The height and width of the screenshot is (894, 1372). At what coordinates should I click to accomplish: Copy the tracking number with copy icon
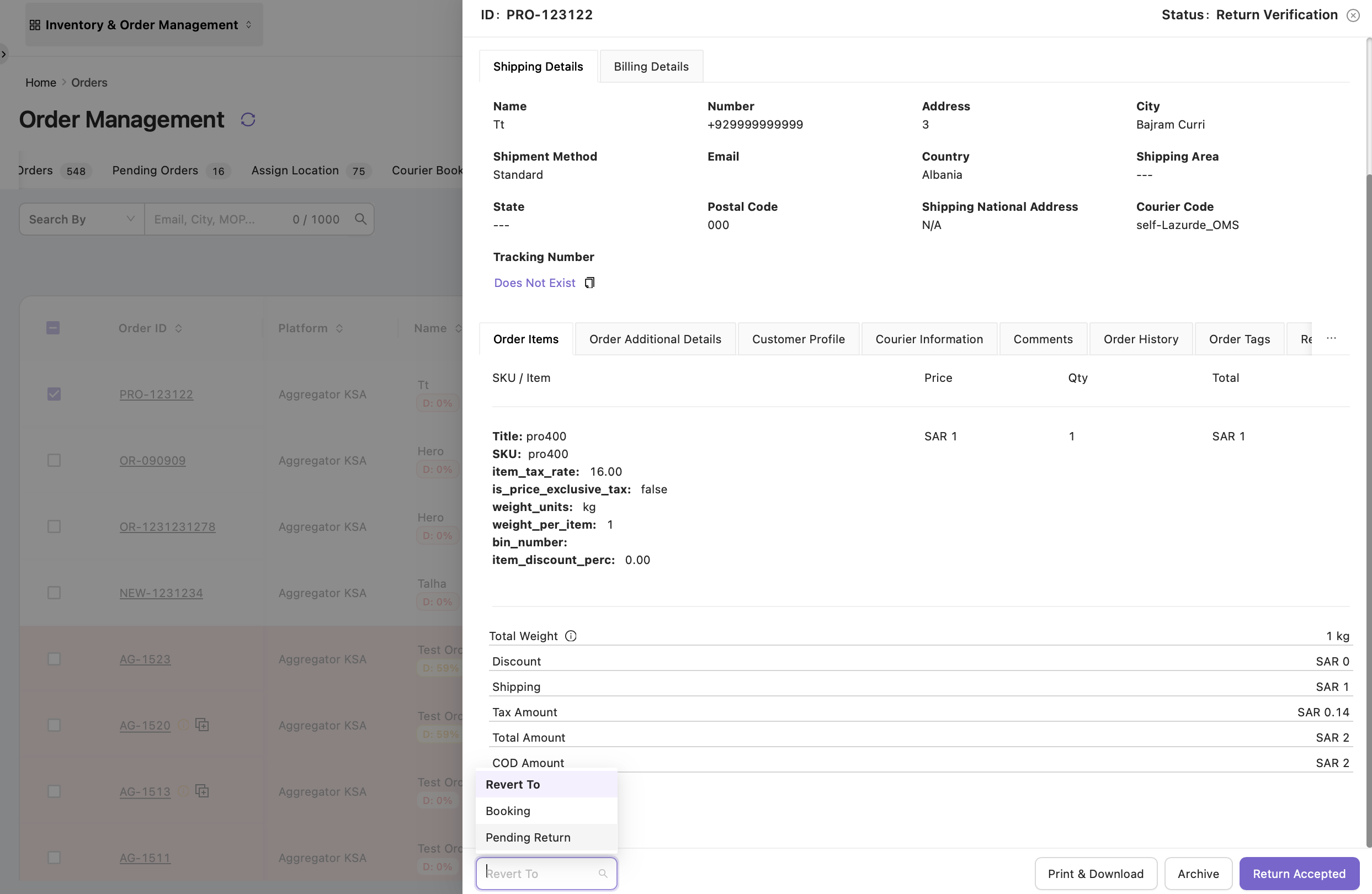coord(589,283)
